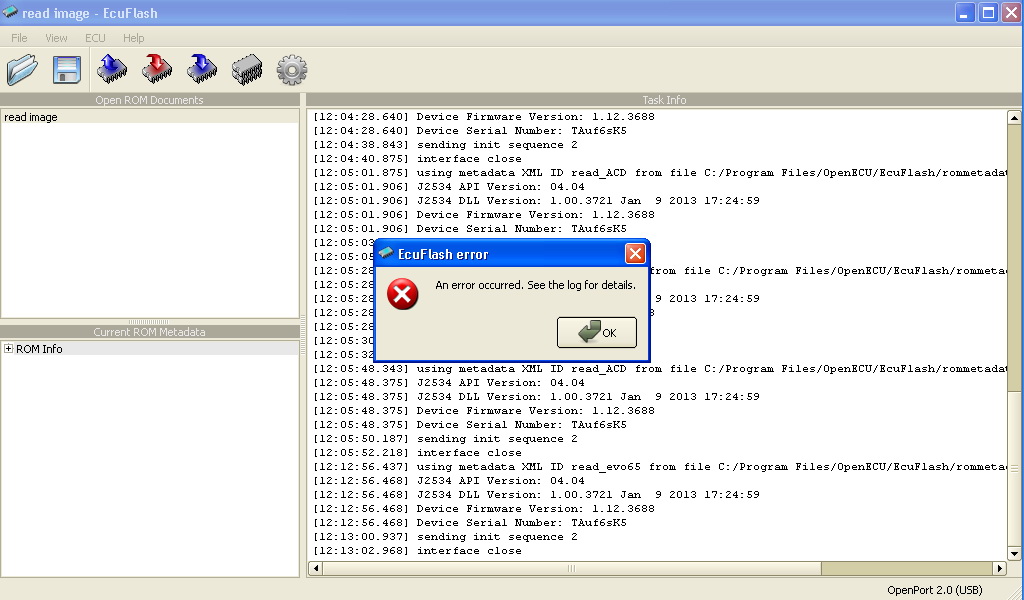Click the 12:05:48.375 Device Serial Number line
The width and height of the screenshot is (1024, 600).
point(470,424)
